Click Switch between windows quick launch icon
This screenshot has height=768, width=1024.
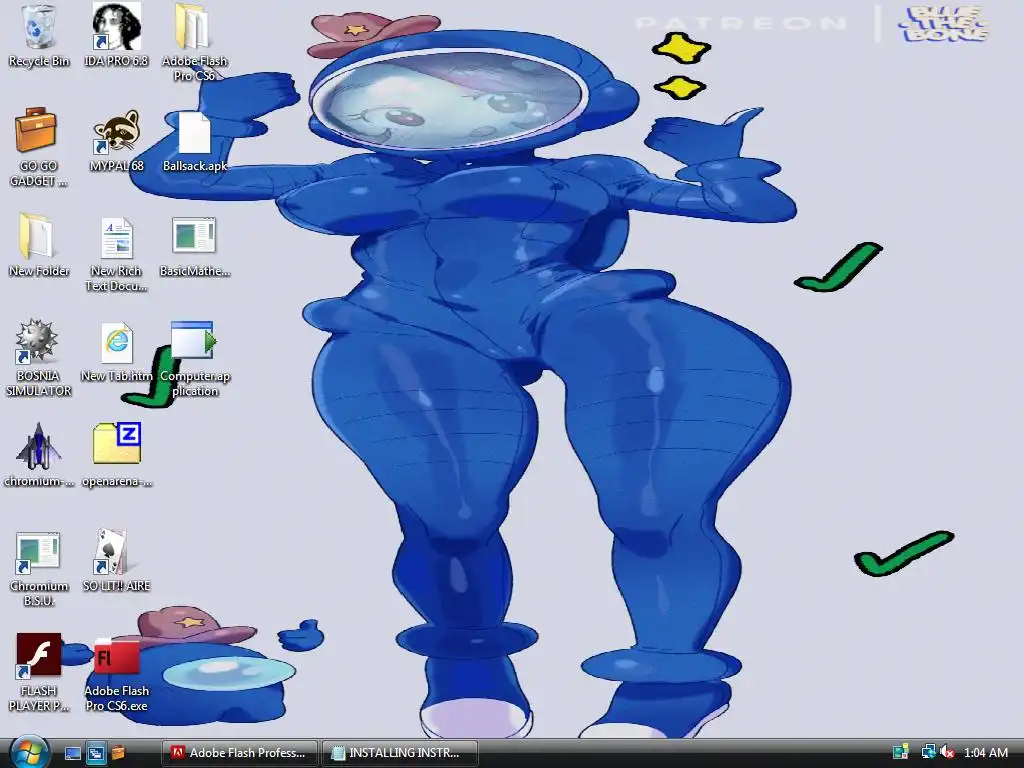tap(95, 753)
